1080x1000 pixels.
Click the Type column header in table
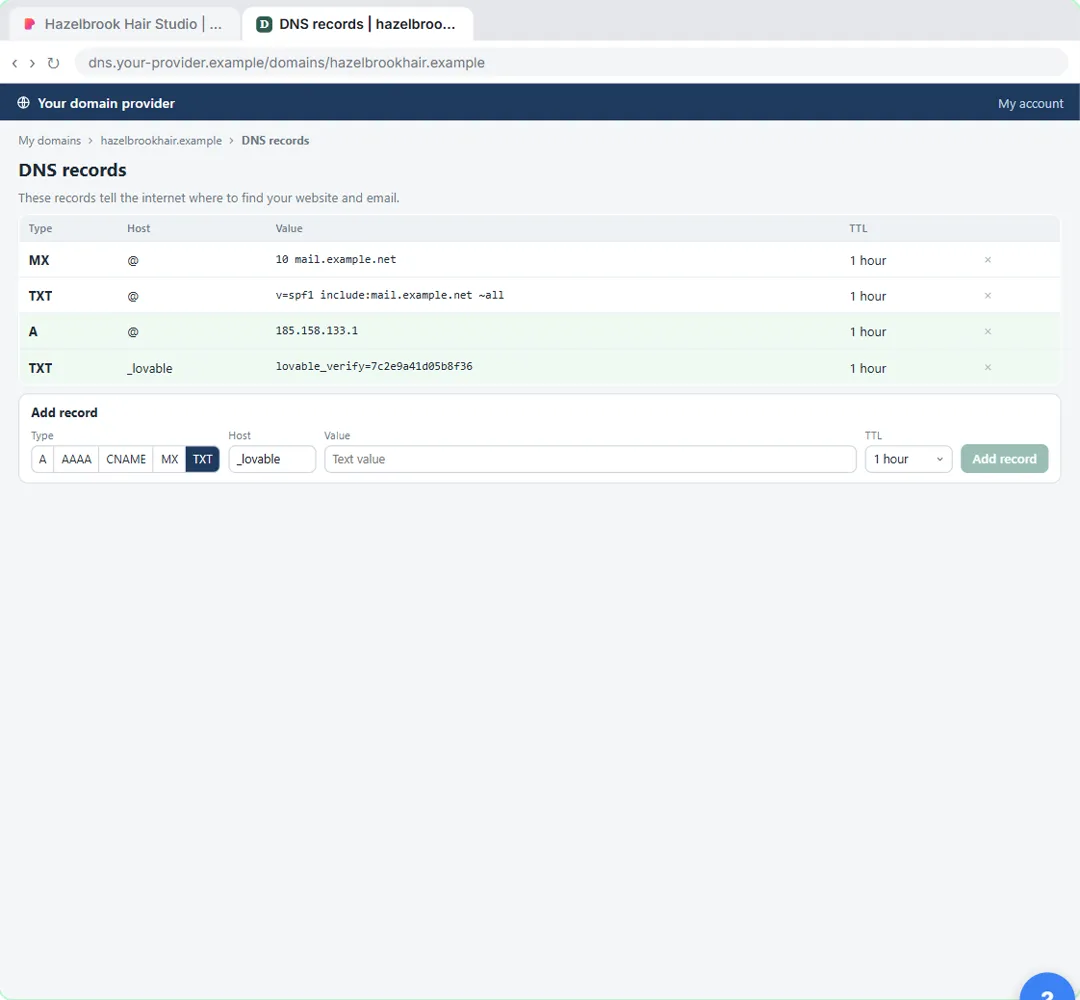click(x=40, y=229)
